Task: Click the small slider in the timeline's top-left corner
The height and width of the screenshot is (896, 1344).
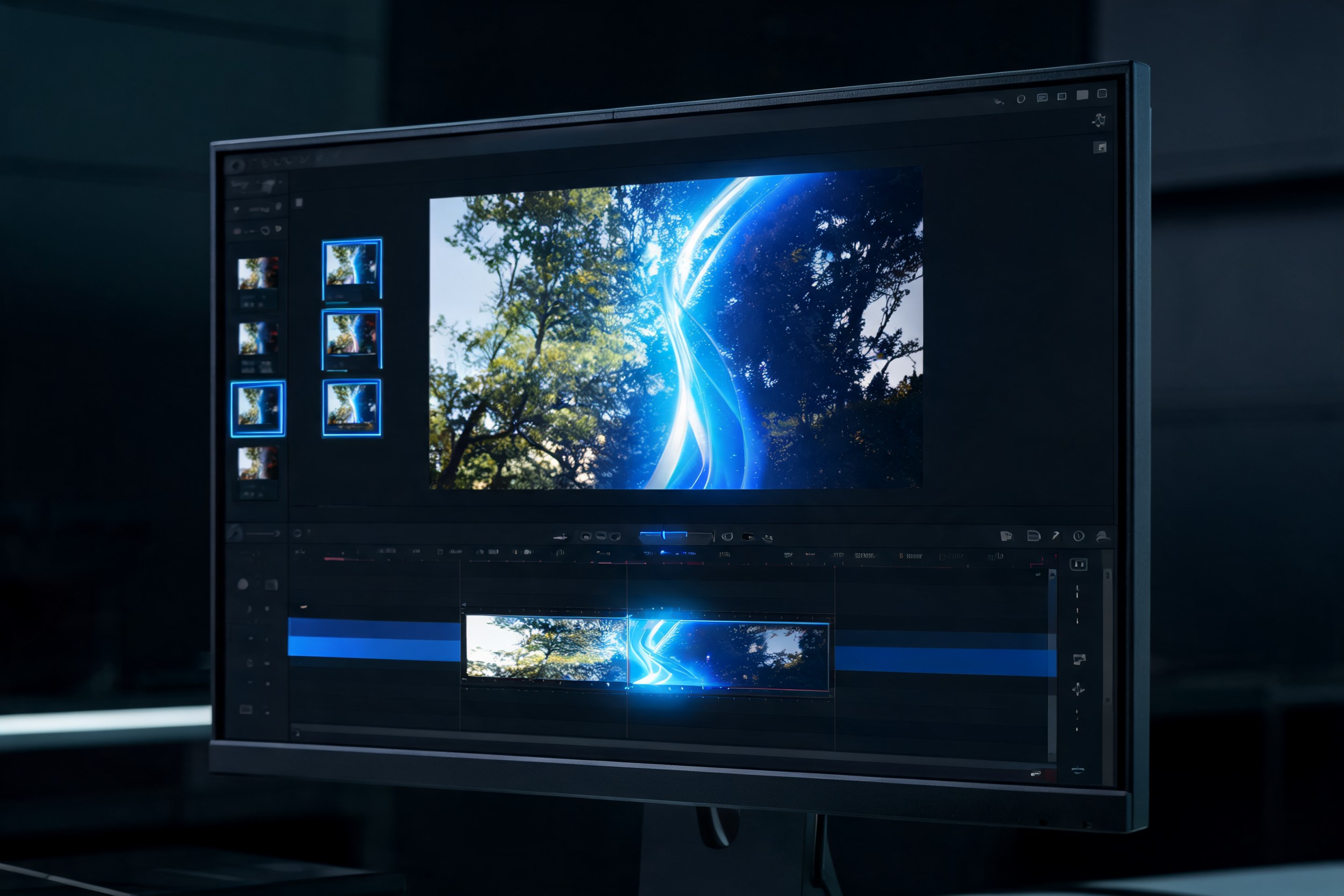Action: (x=262, y=533)
